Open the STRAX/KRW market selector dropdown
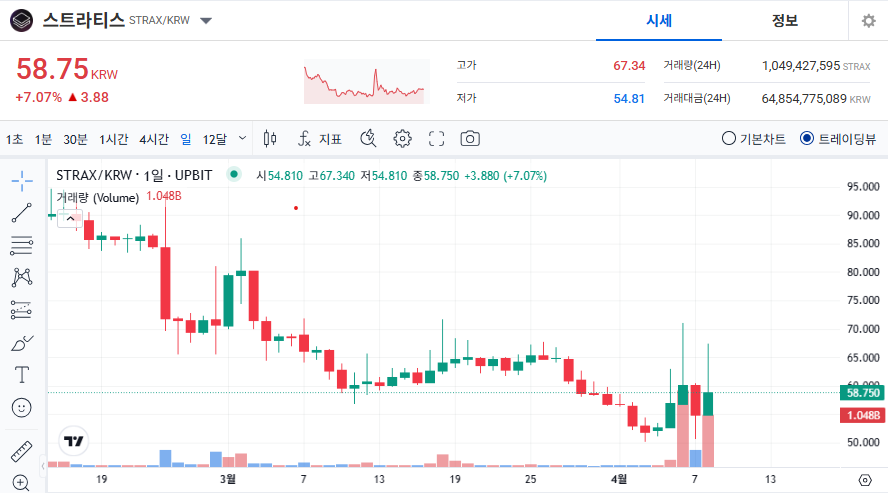The width and height of the screenshot is (888, 493). pos(206,21)
